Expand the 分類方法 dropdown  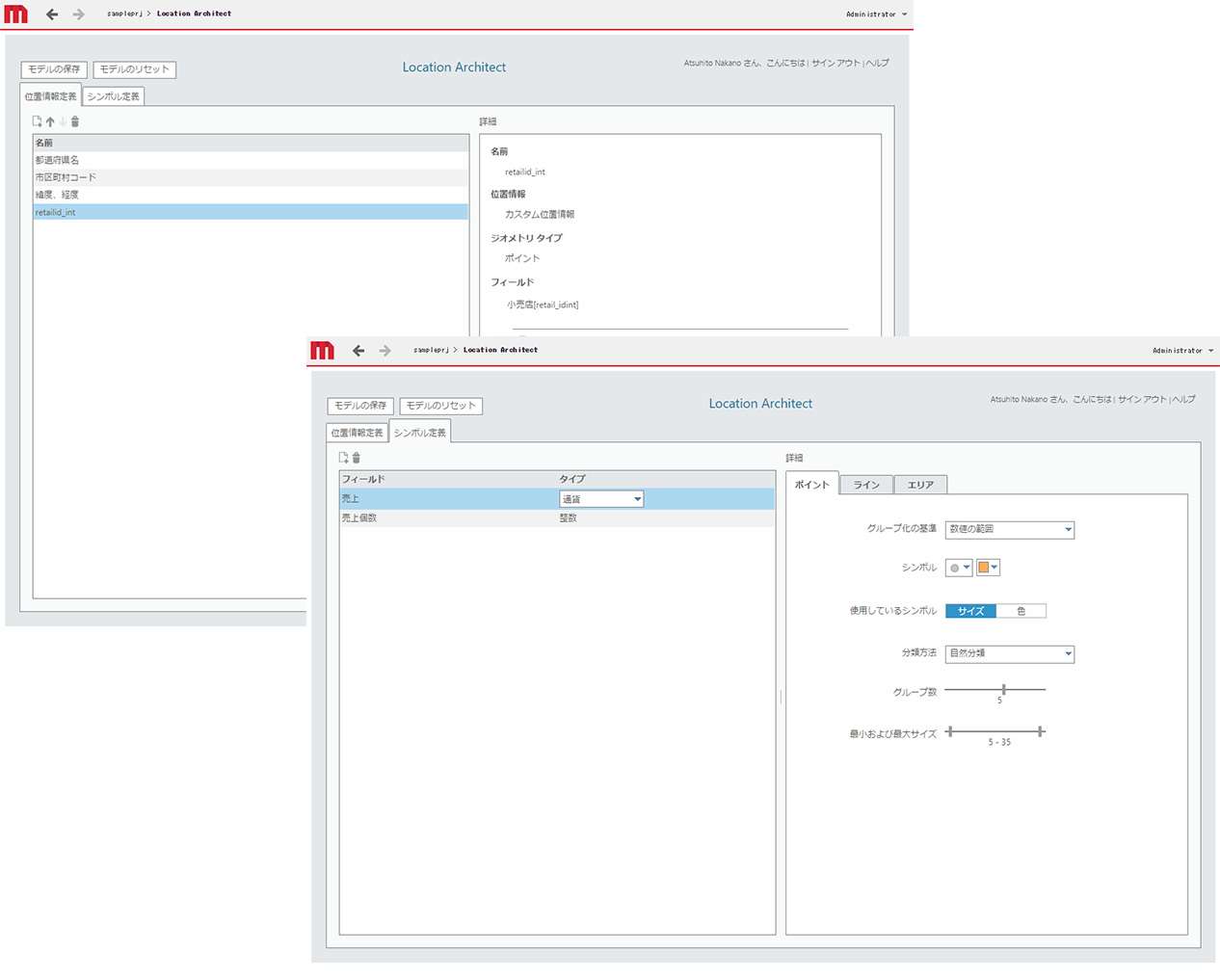pyautogui.click(x=1009, y=653)
